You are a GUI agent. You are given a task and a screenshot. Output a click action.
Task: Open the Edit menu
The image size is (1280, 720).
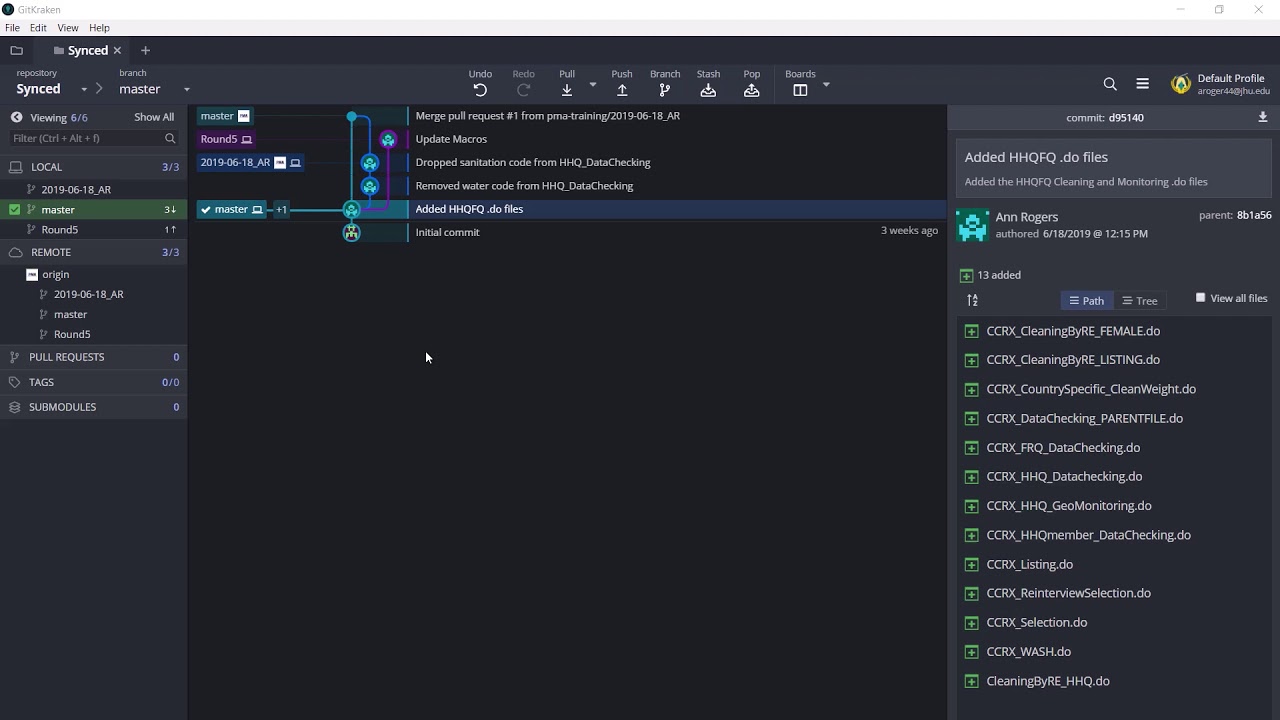coord(38,28)
